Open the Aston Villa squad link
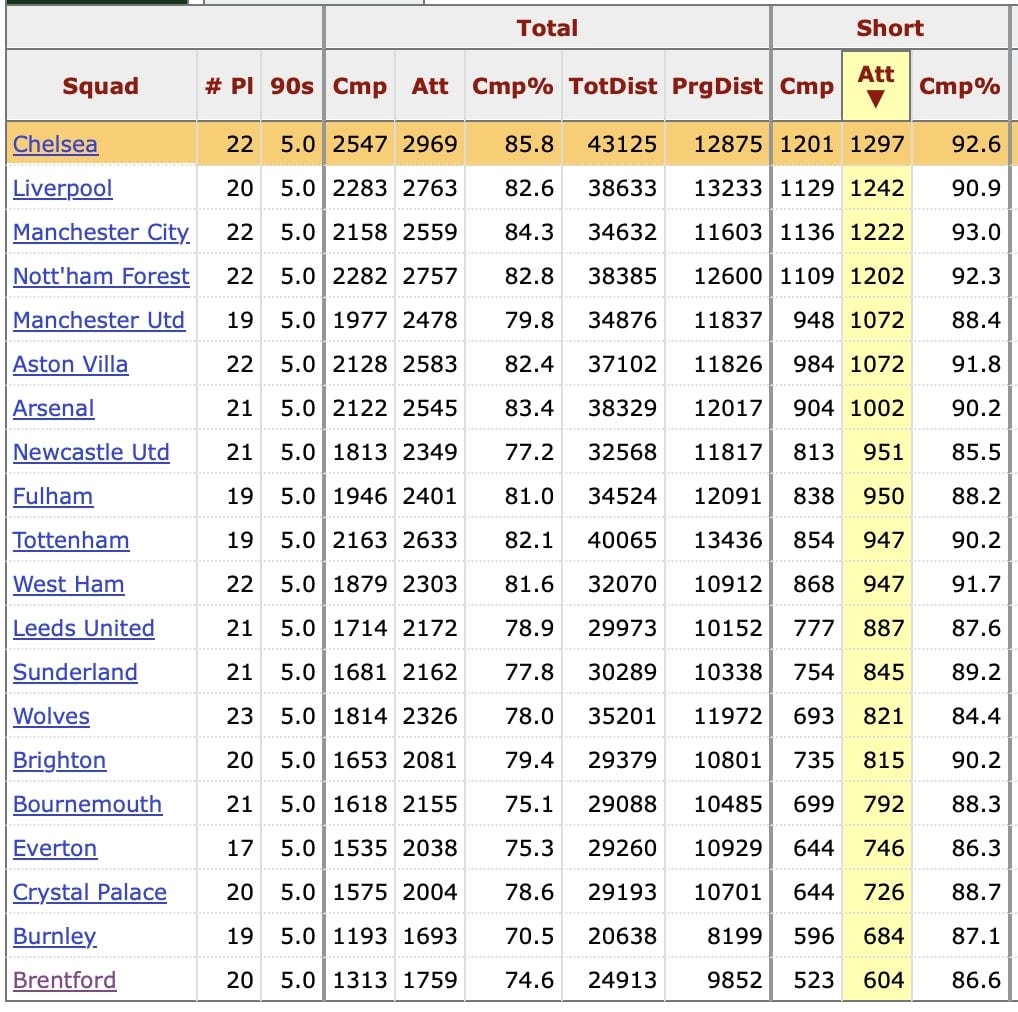This screenshot has width=1018, height=1012. coord(70,364)
